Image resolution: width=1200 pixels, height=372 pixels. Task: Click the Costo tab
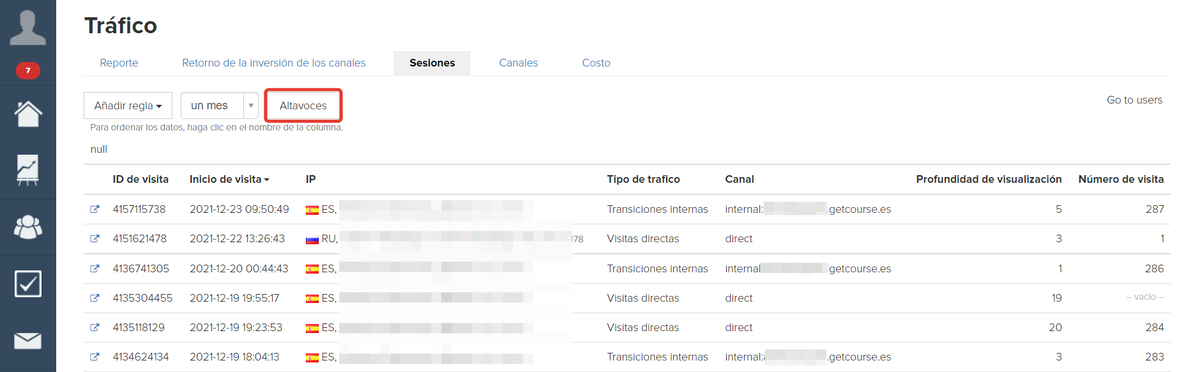tap(596, 63)
